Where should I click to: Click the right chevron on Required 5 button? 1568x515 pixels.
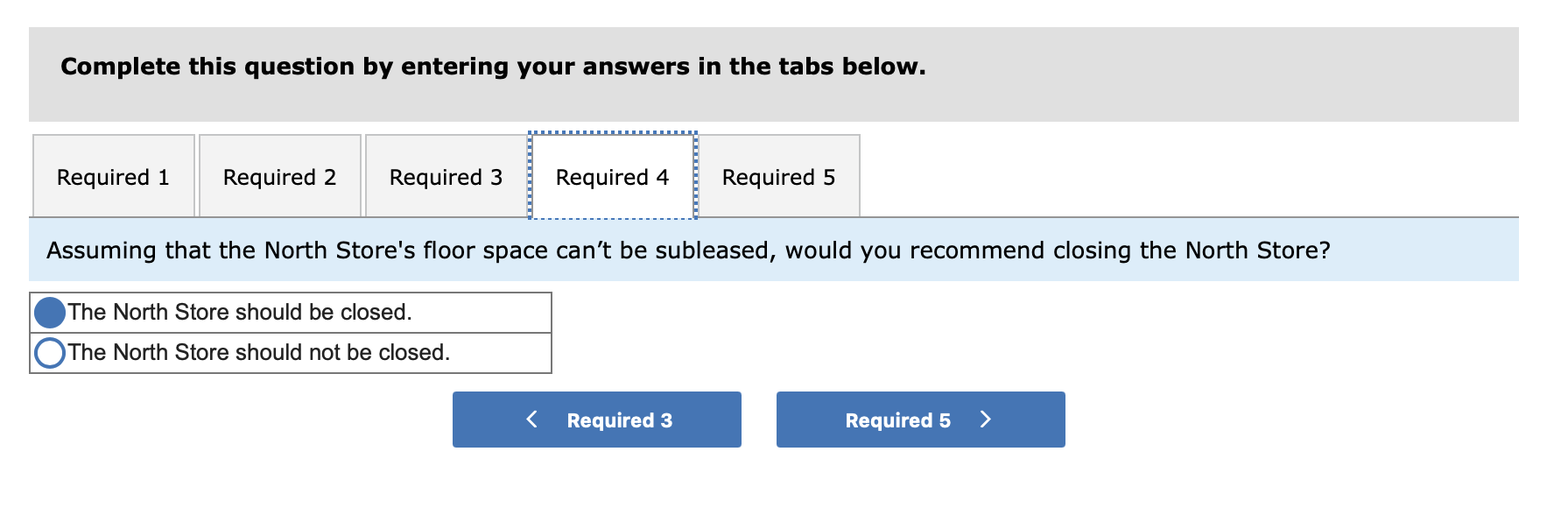pos(988,420)
